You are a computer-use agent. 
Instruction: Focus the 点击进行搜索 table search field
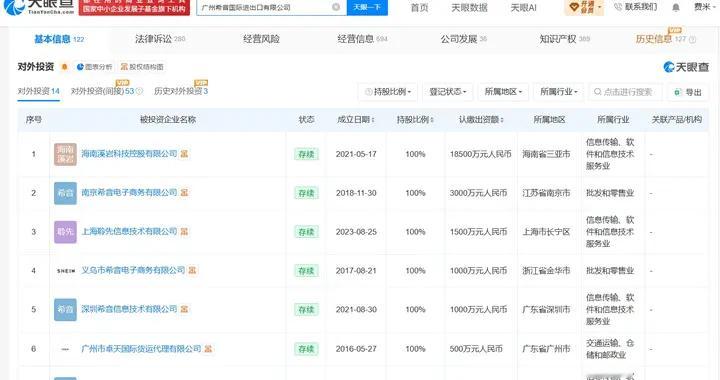[x=625, y=92]
